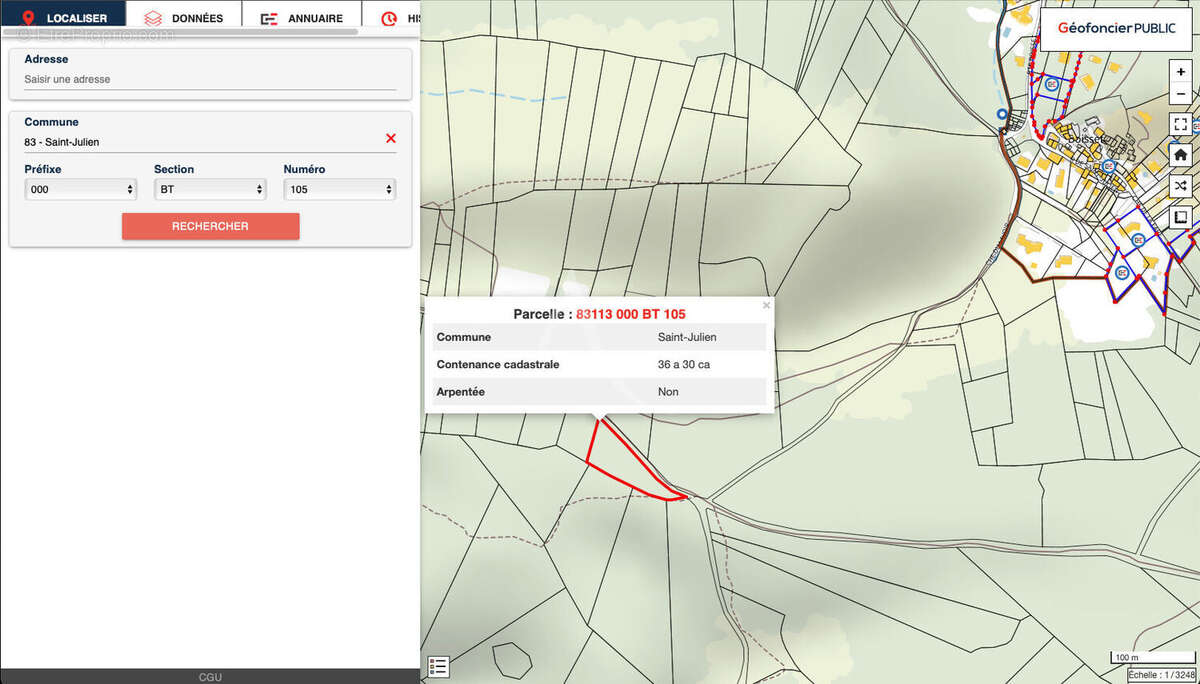Toggle fullscreen map view
The image size is (1200, 684).
1181,124
